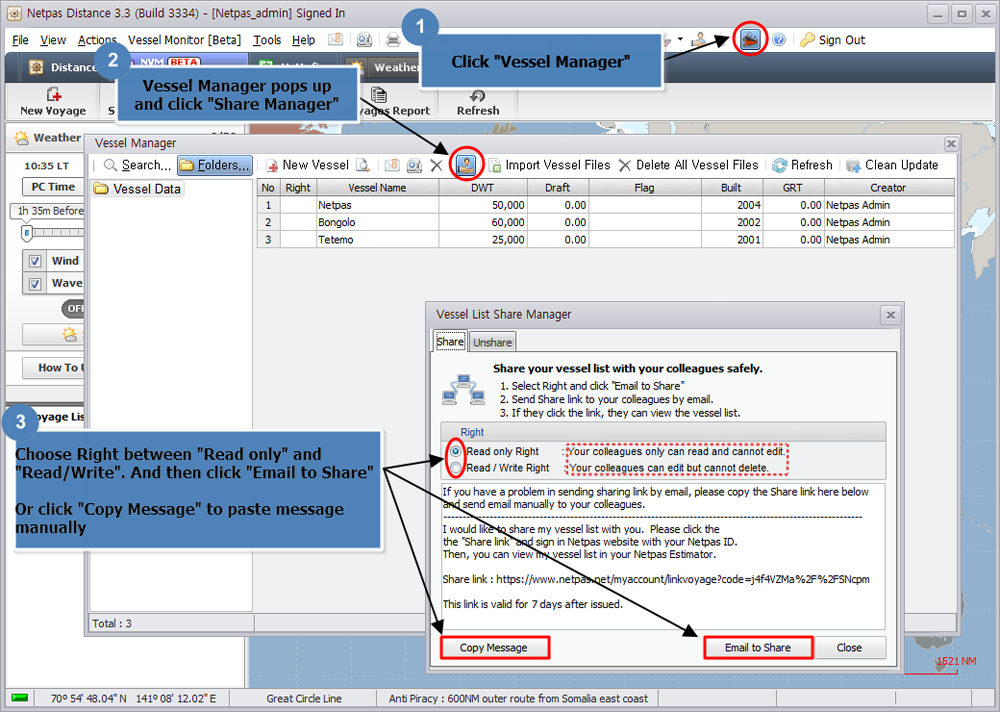Sort by the DWT column header
The image size is (1000, 712).
pyautogui.click(x=482, y=188)
